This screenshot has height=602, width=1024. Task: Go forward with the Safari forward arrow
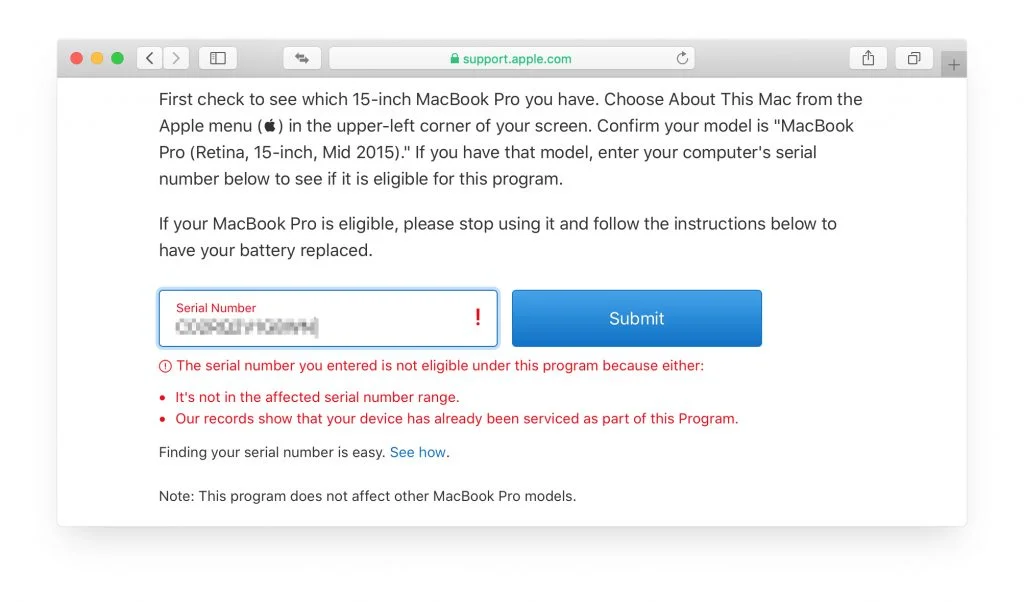176,58
